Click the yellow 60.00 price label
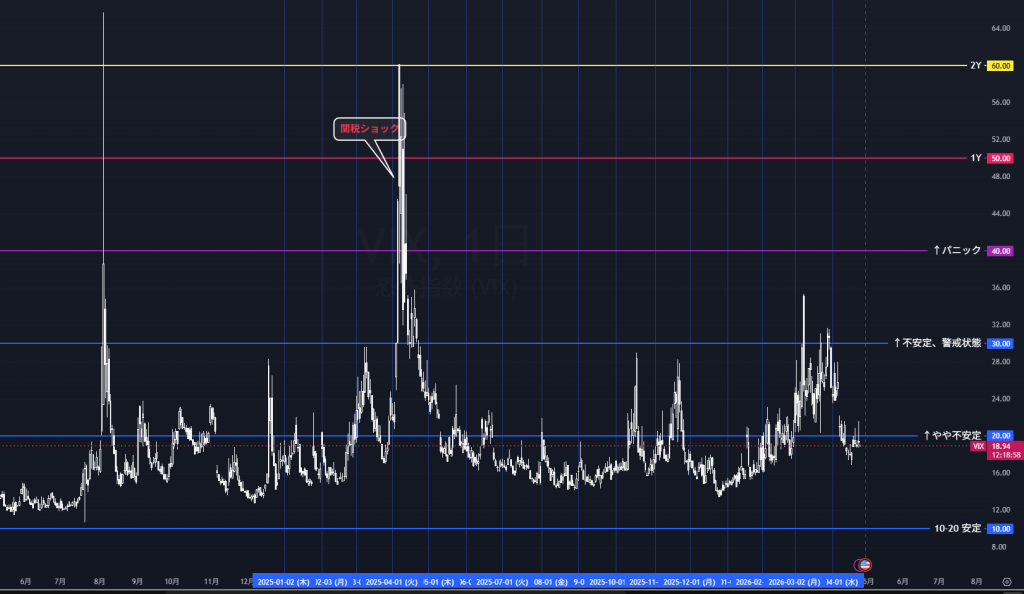 (1000, 66)
